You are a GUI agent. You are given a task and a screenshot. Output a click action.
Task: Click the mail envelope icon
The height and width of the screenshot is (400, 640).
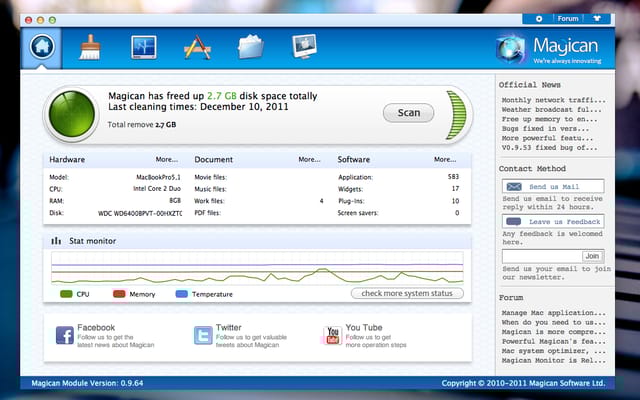[514, 187]
